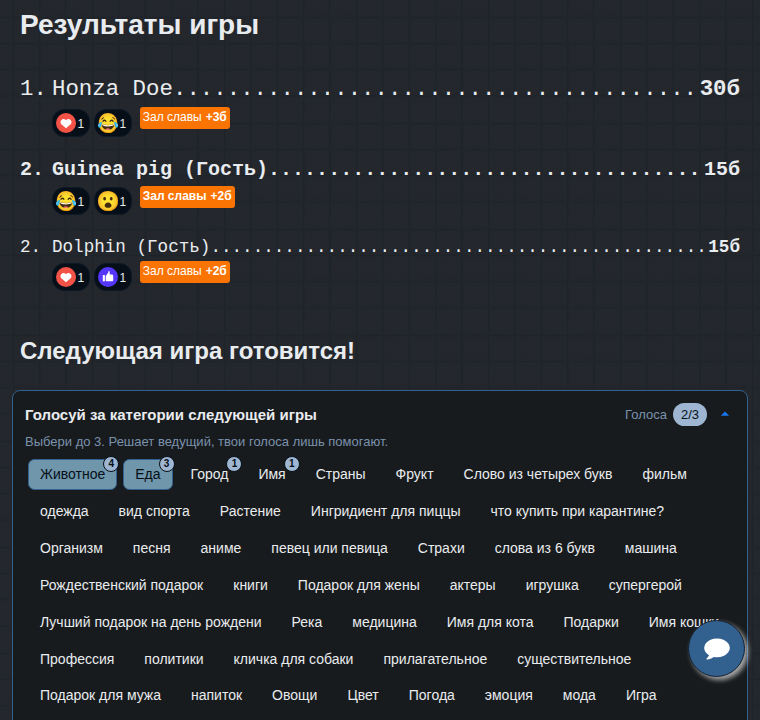Click the heart reaction under Dolphin
Viewport: 760px width, 720px height.
click(x=71, y=277)
